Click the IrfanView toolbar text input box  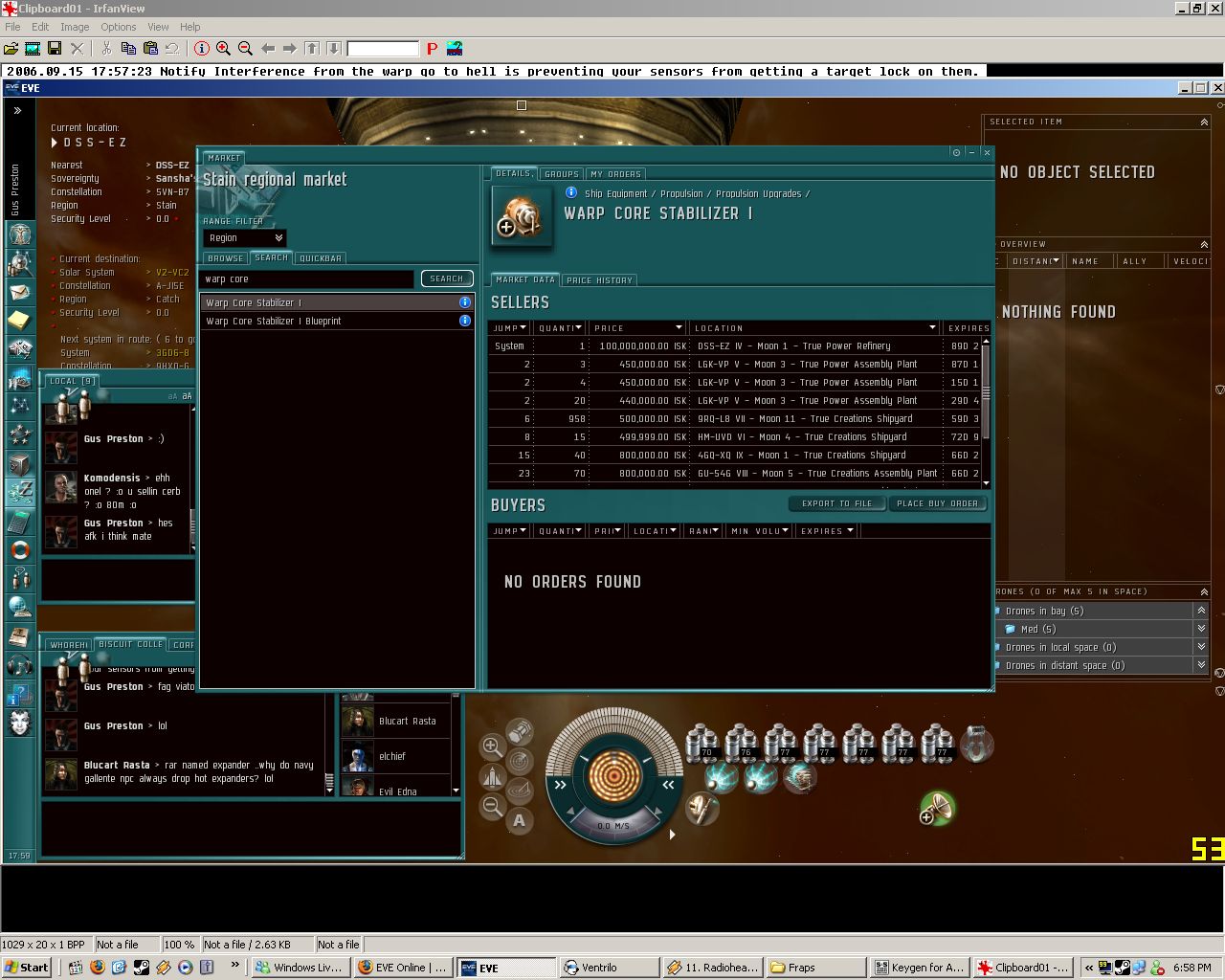[383, 48]
